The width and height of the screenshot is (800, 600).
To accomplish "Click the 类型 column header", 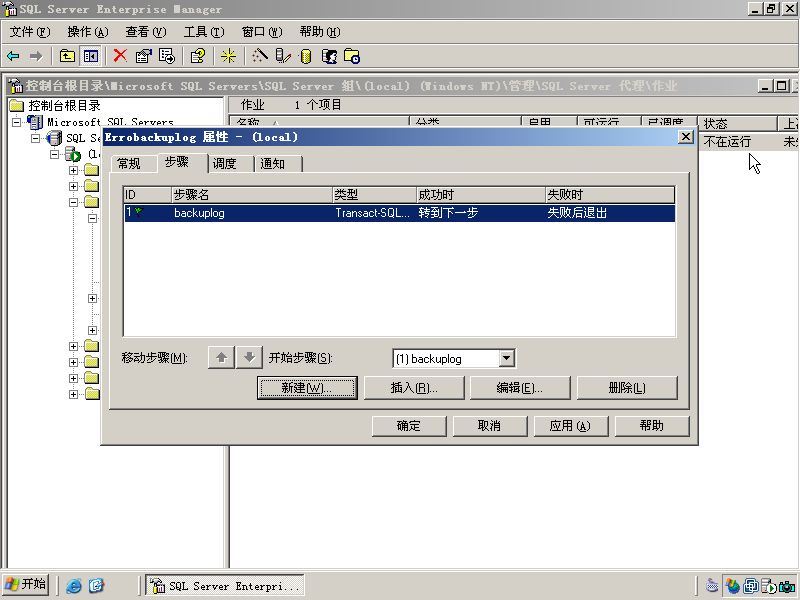I will tap(374, 194).
